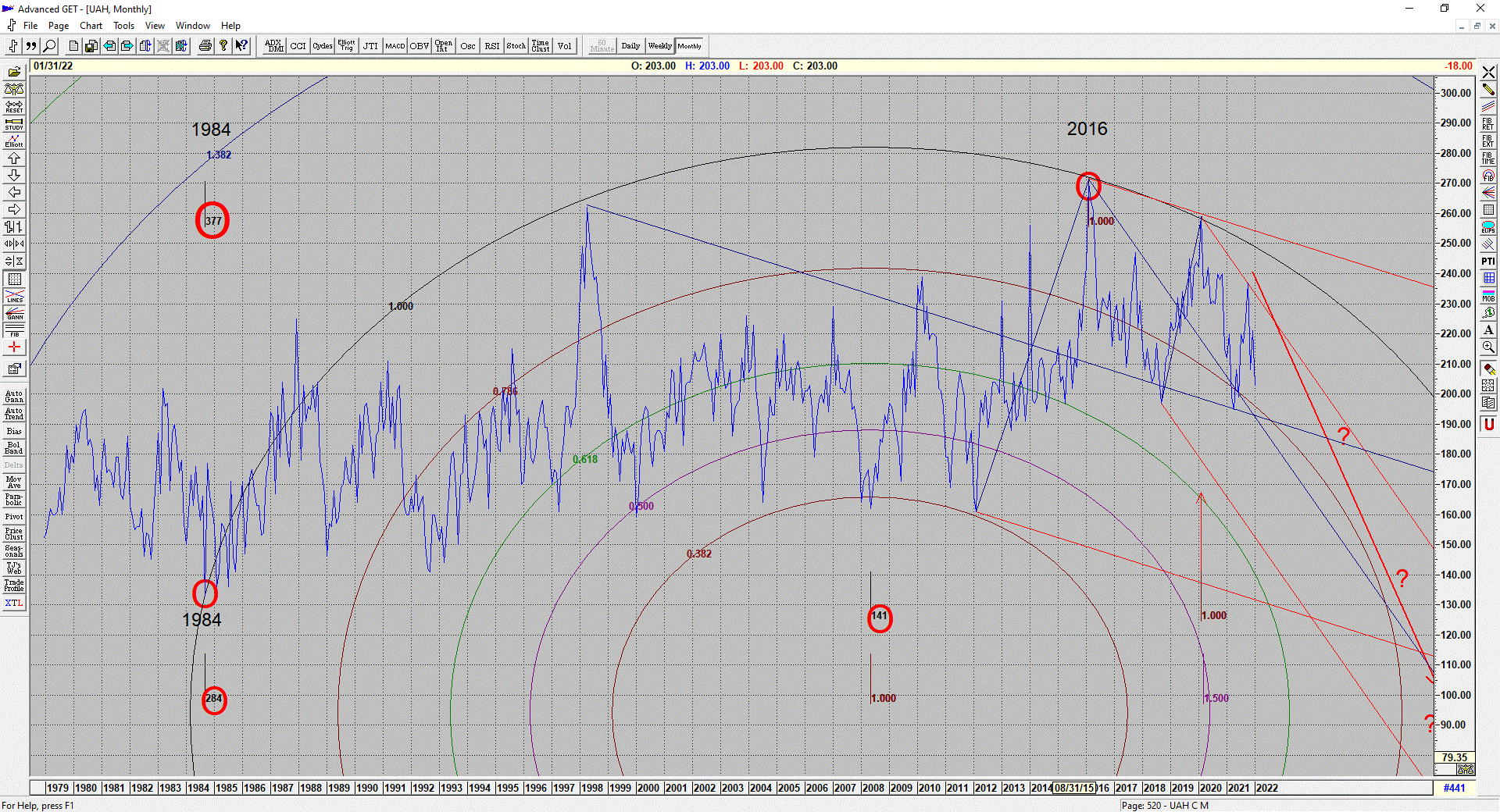Open the Vol volume indicator
The height and width of the screenshot is (812, 1500).
(x=564, y=46)
